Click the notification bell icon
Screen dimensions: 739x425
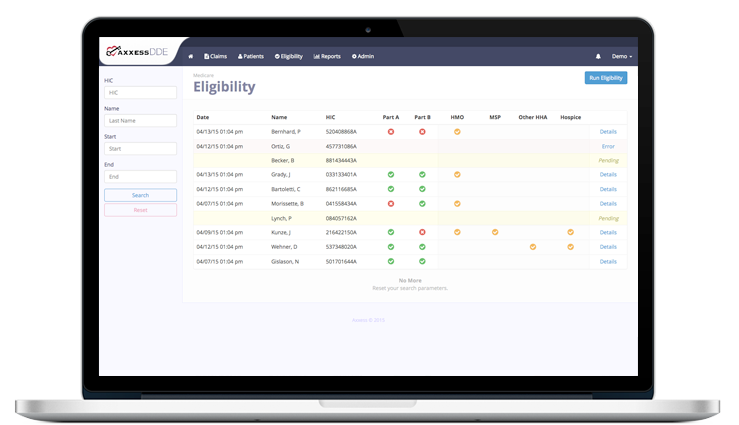tap(598, 57)
